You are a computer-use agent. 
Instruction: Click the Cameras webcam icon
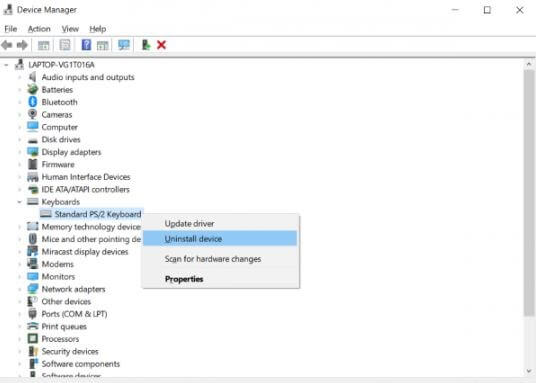point(32,114)
